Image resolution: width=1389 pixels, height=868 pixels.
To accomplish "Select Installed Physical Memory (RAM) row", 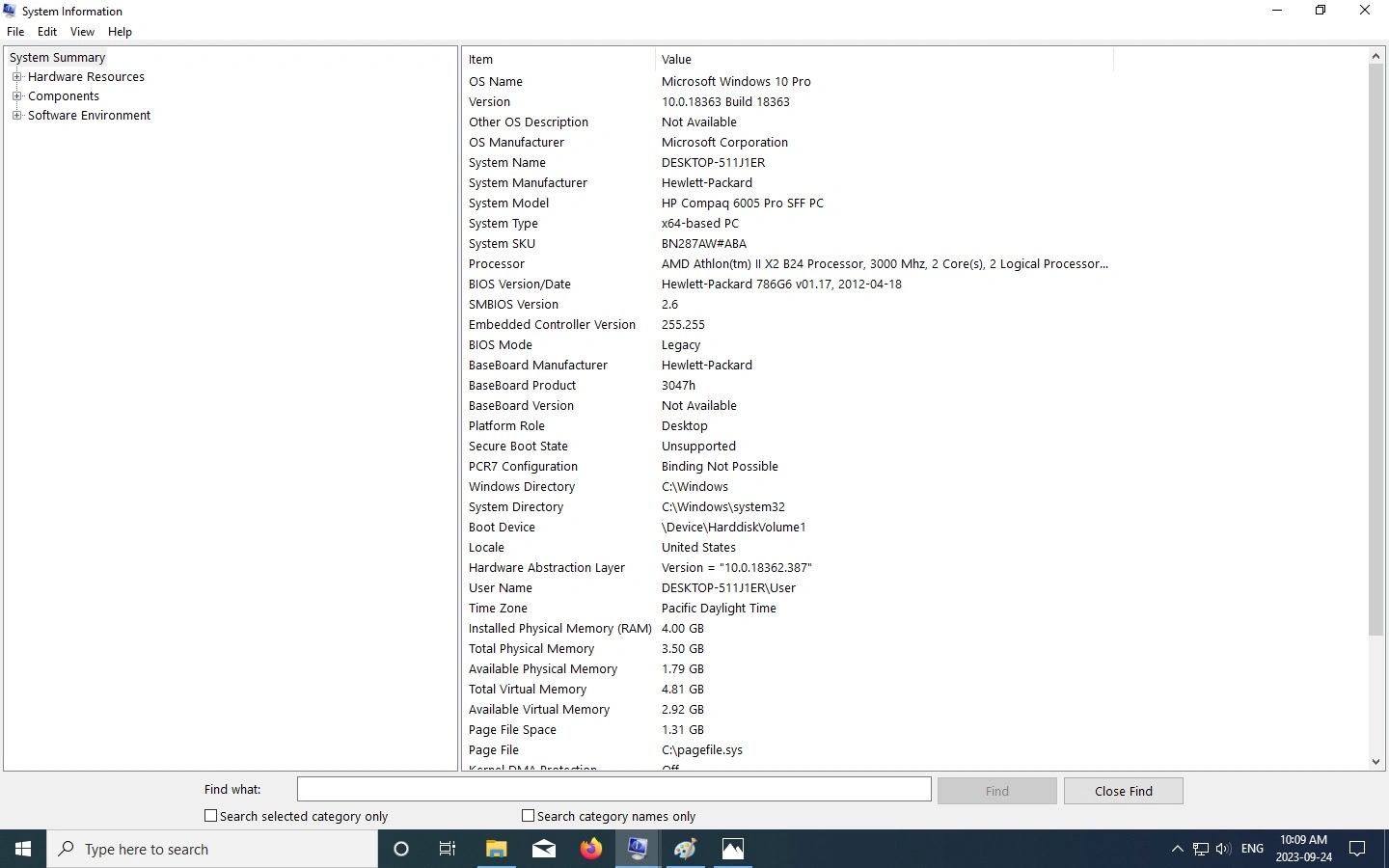I will pos(789,629).
